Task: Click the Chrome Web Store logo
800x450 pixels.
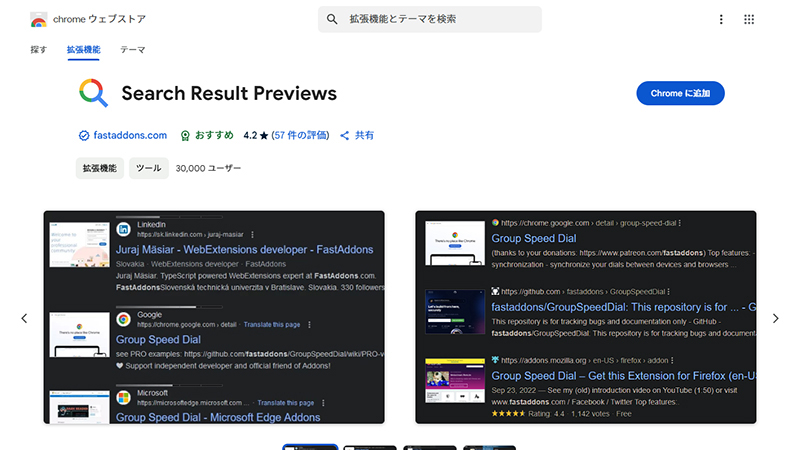Action: [38, 19]
